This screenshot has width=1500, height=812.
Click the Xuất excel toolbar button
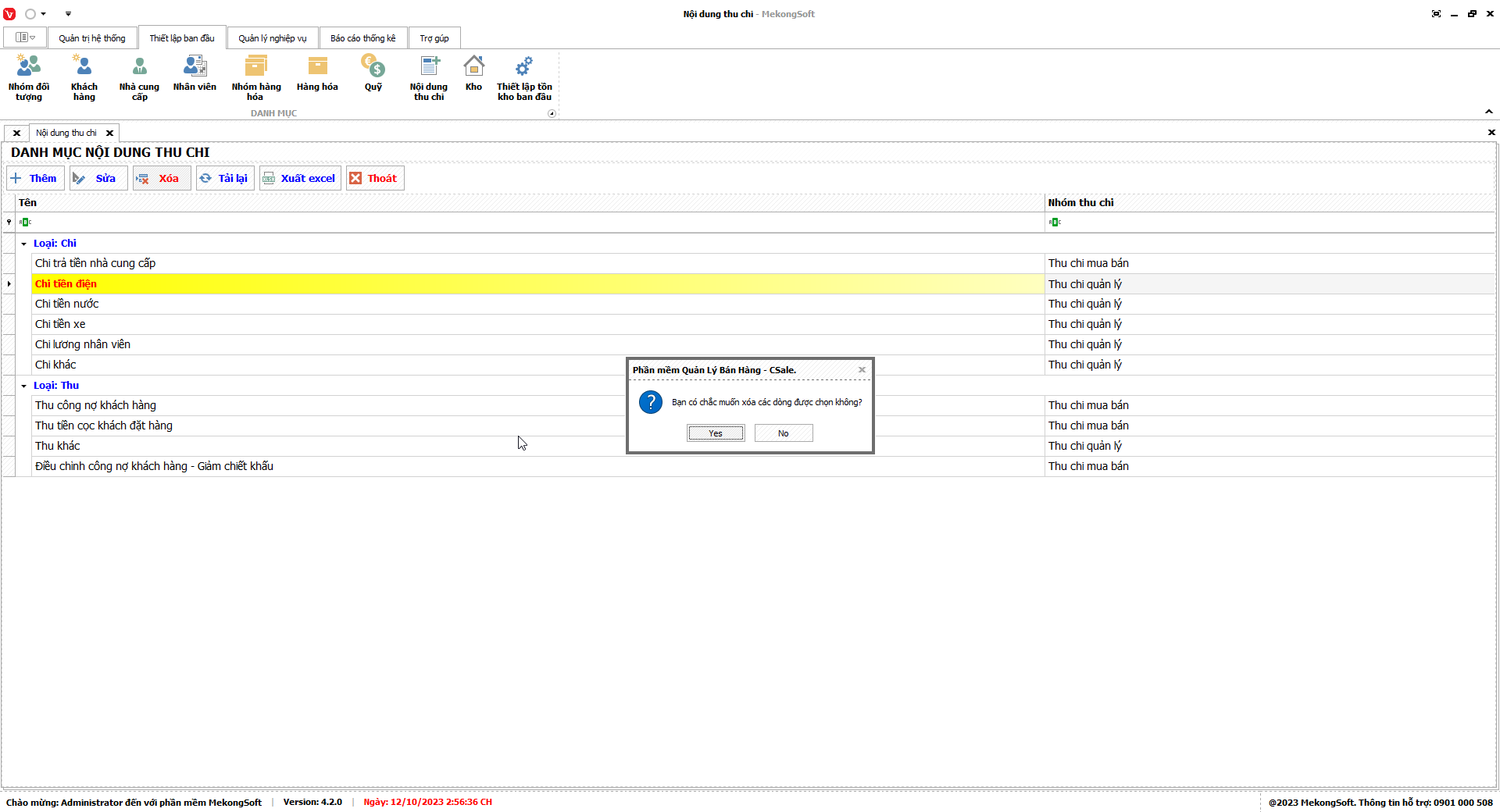click(300, 178)
